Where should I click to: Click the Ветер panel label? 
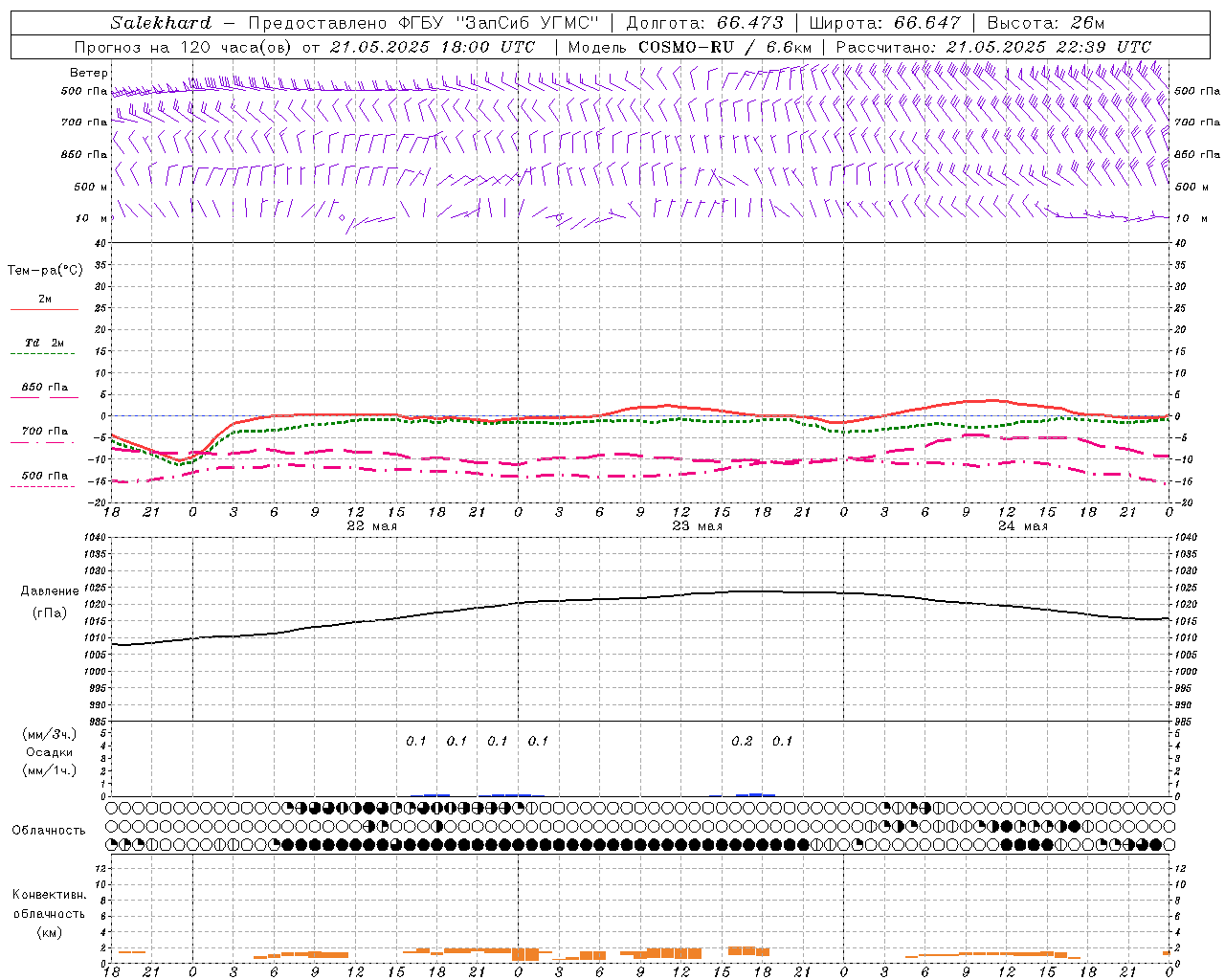(89, 73)
